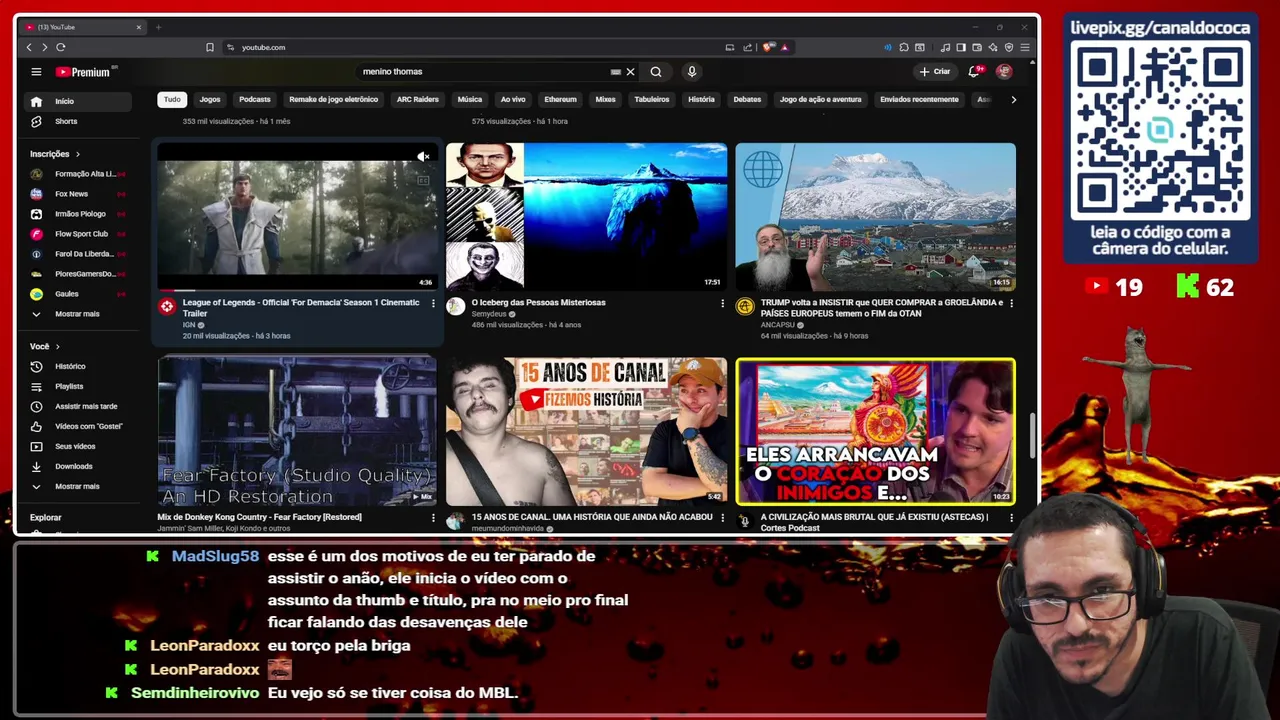Open Vídeos com "Gostei"
1280x720 pixels.
78,426
